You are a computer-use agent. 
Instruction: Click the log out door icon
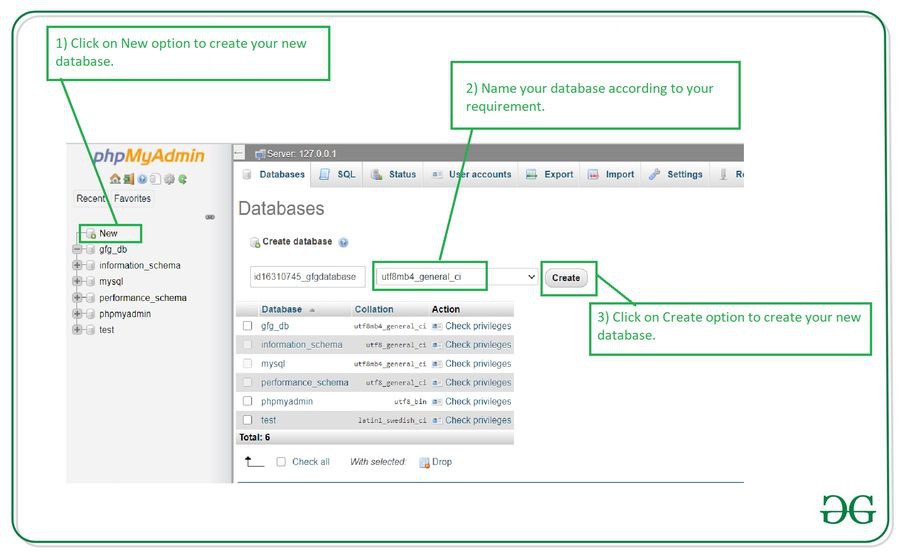tap(128, 179)
